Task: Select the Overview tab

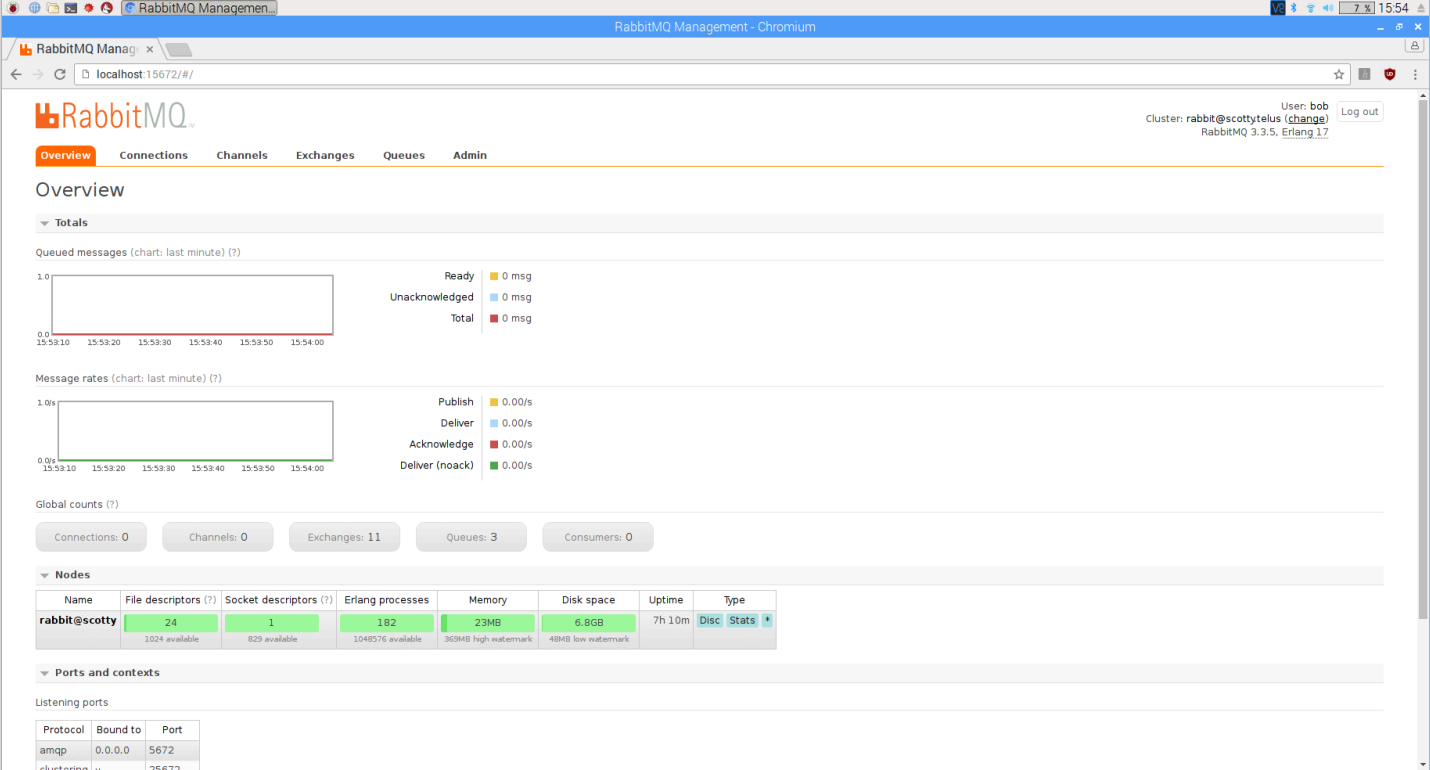Action: (66, 156)
